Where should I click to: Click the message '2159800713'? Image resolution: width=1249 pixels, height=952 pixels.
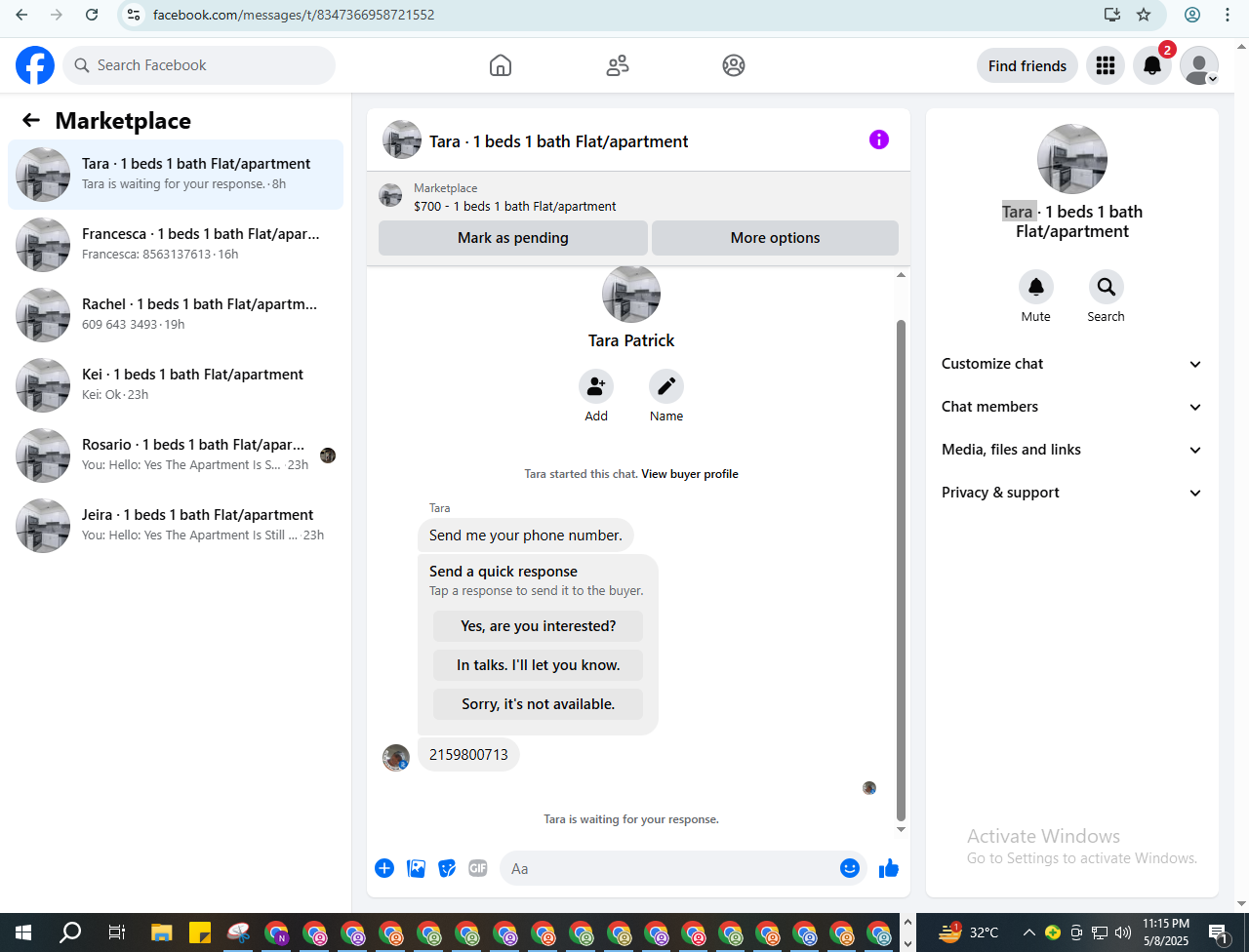pos(468,755)
